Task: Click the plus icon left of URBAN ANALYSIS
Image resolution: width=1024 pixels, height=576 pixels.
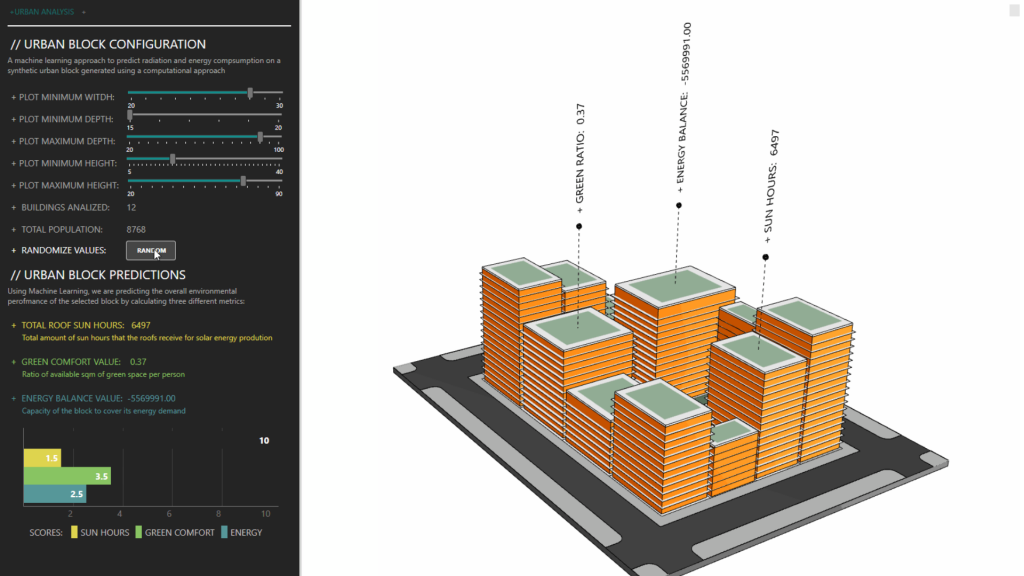Action: [x=11, y=12]
